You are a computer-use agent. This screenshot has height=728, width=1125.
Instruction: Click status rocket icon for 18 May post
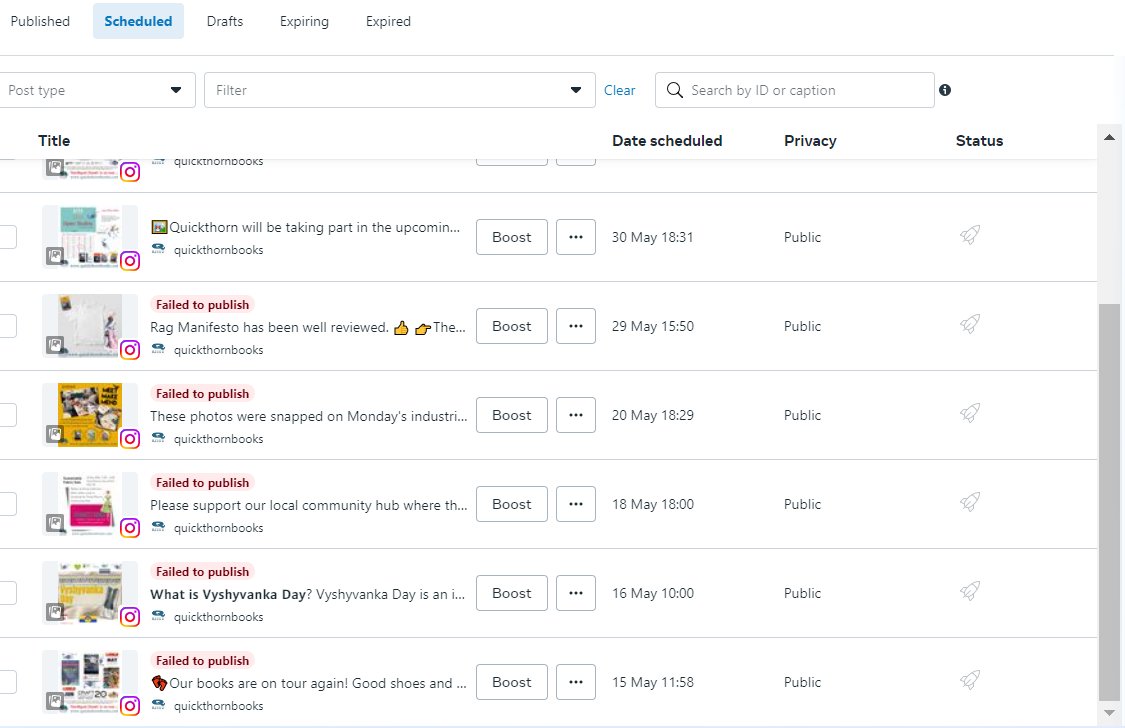[x=970, y=501]
